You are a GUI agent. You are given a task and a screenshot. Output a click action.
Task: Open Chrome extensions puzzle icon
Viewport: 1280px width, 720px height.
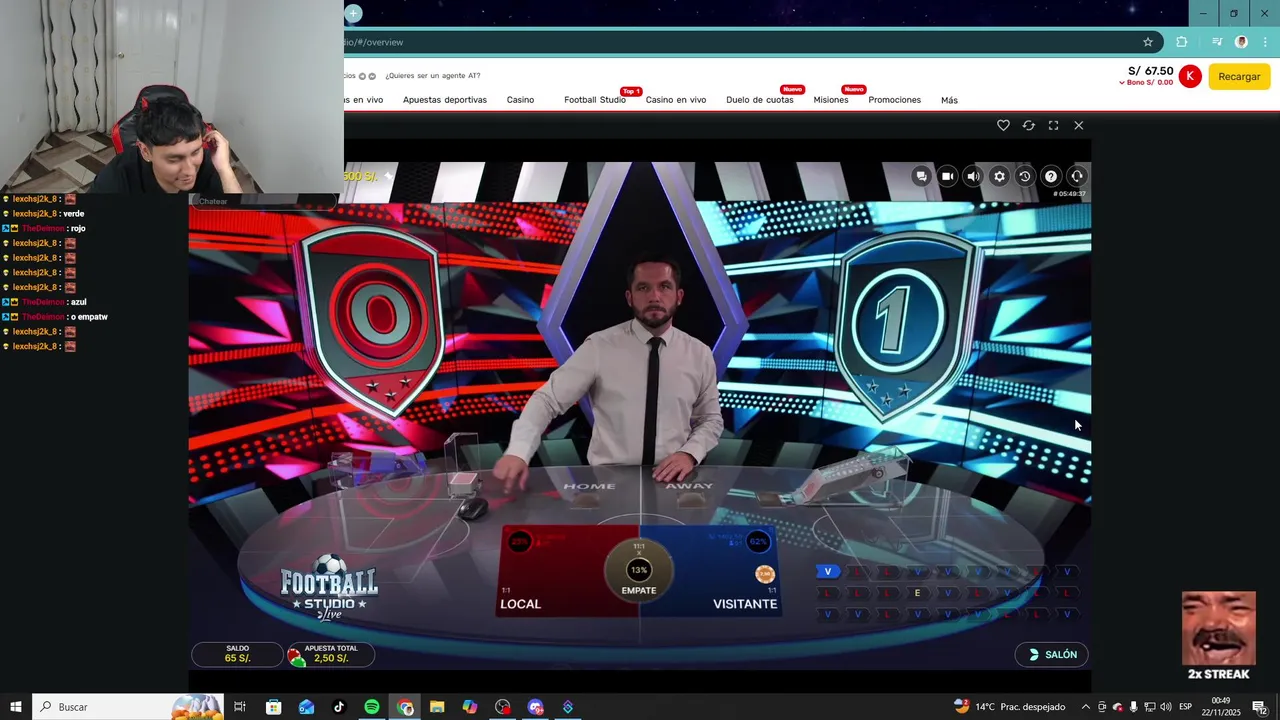1182,42
